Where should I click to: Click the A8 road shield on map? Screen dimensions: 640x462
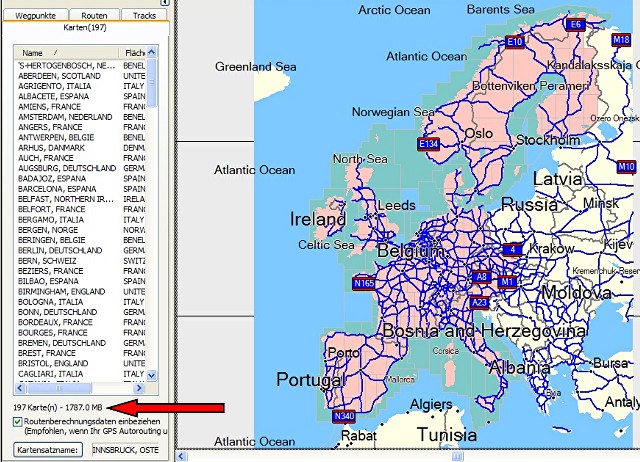point(482,277)
